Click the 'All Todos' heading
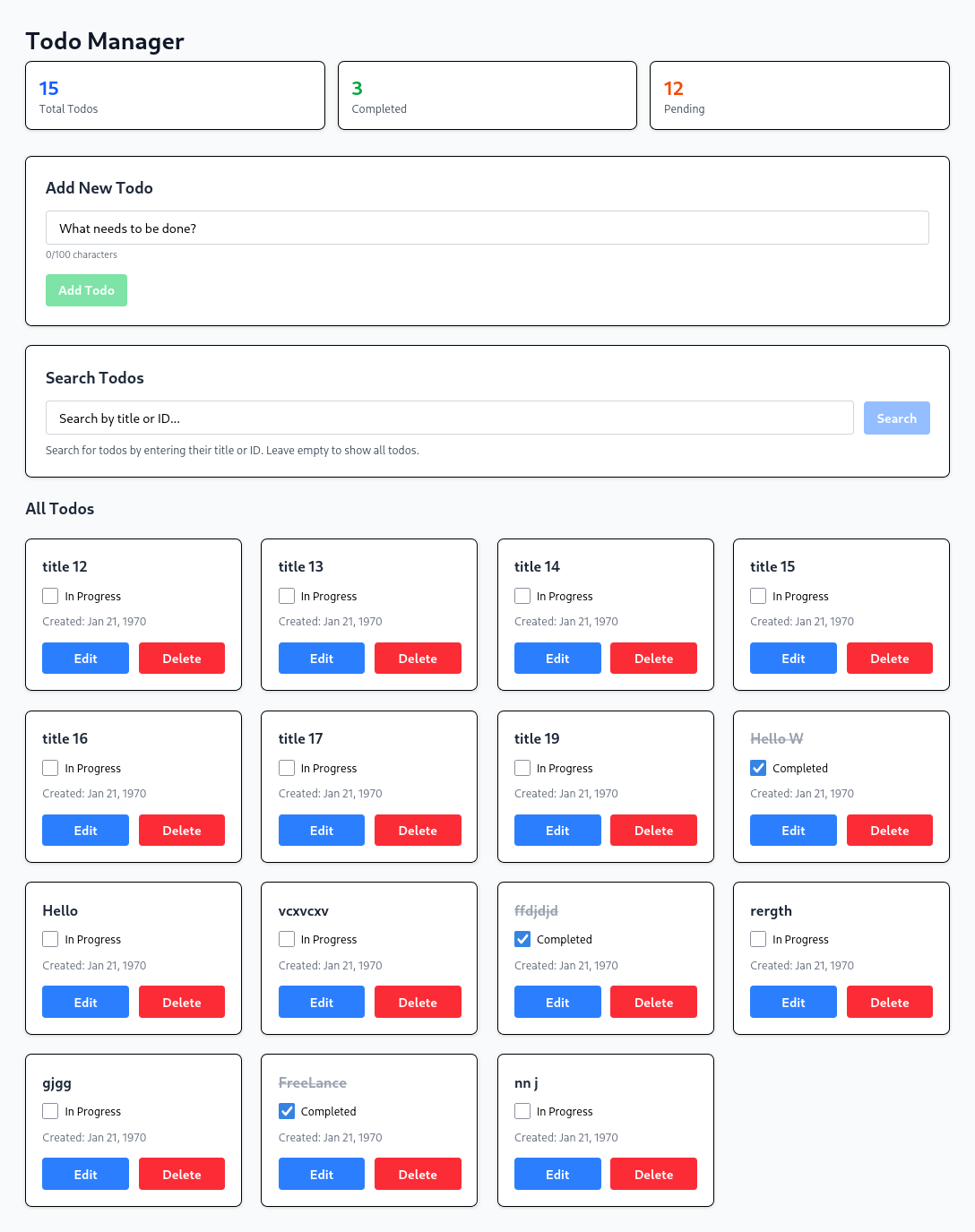Image resolution: width=975 pixels, height=1232 pixels. [60, 508]
